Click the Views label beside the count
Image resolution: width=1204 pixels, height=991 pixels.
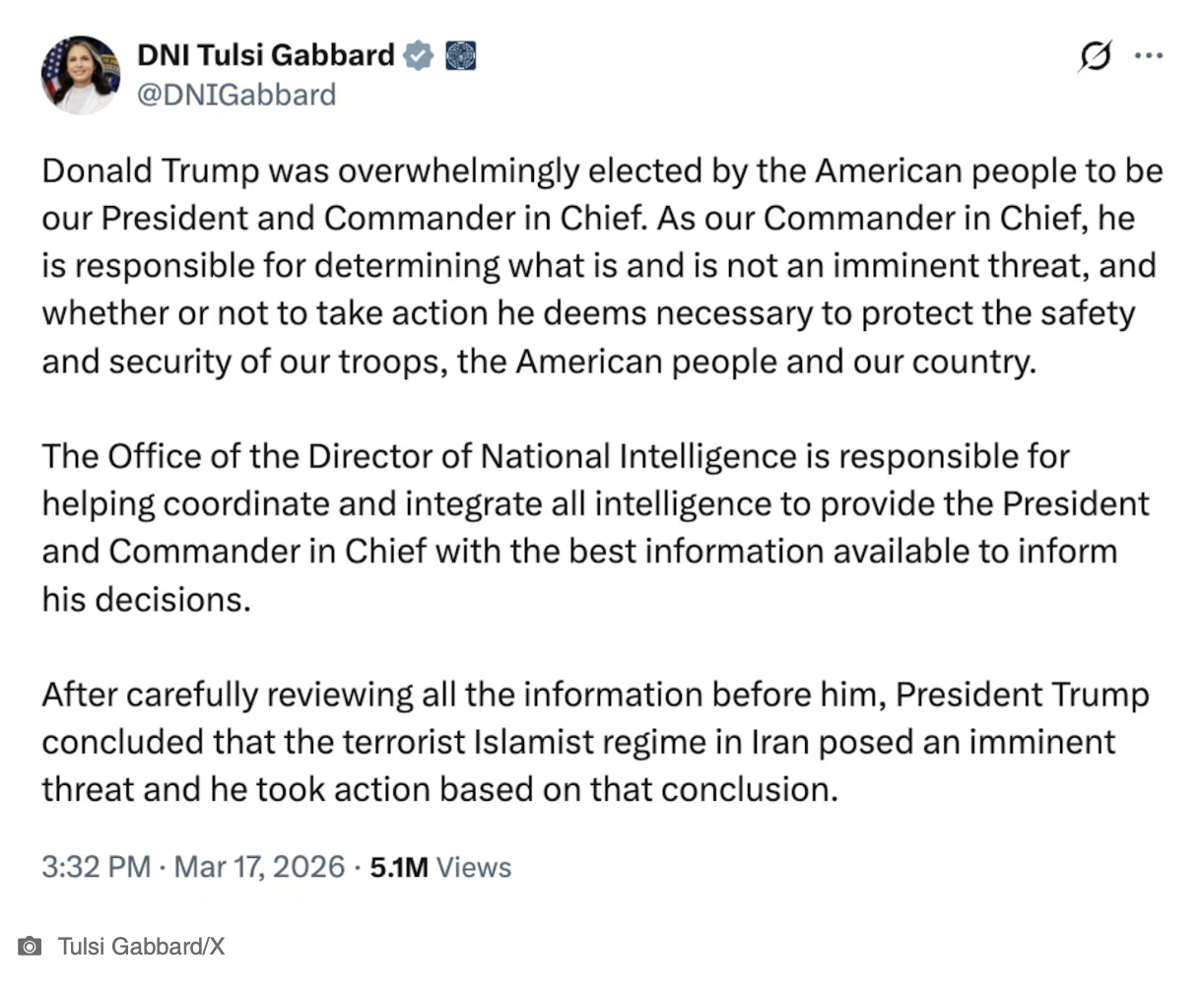click(474, 867)
